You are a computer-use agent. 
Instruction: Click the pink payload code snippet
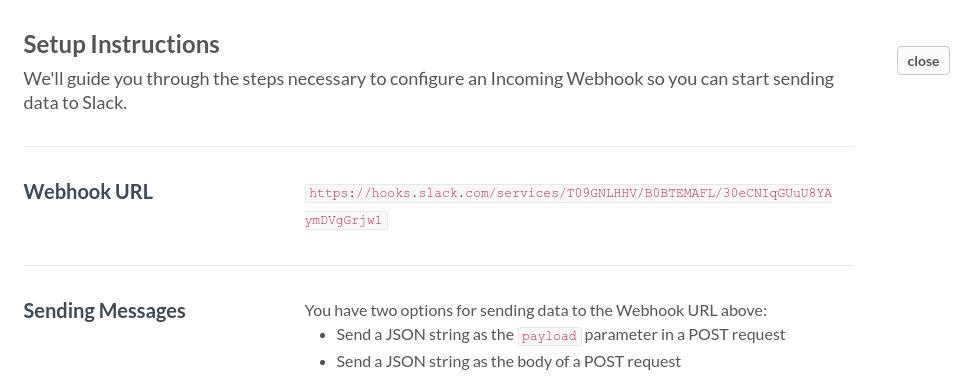[x=549, y=336]
